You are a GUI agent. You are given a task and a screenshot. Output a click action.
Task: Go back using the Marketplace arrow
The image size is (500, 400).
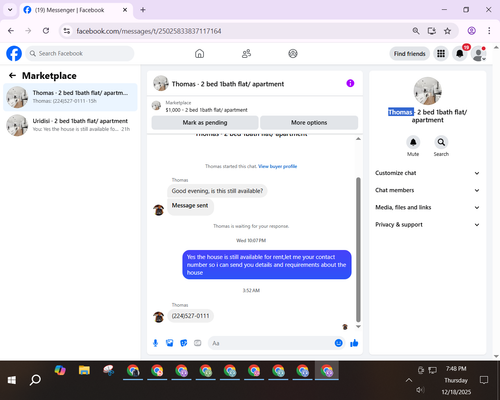[12, 76]
